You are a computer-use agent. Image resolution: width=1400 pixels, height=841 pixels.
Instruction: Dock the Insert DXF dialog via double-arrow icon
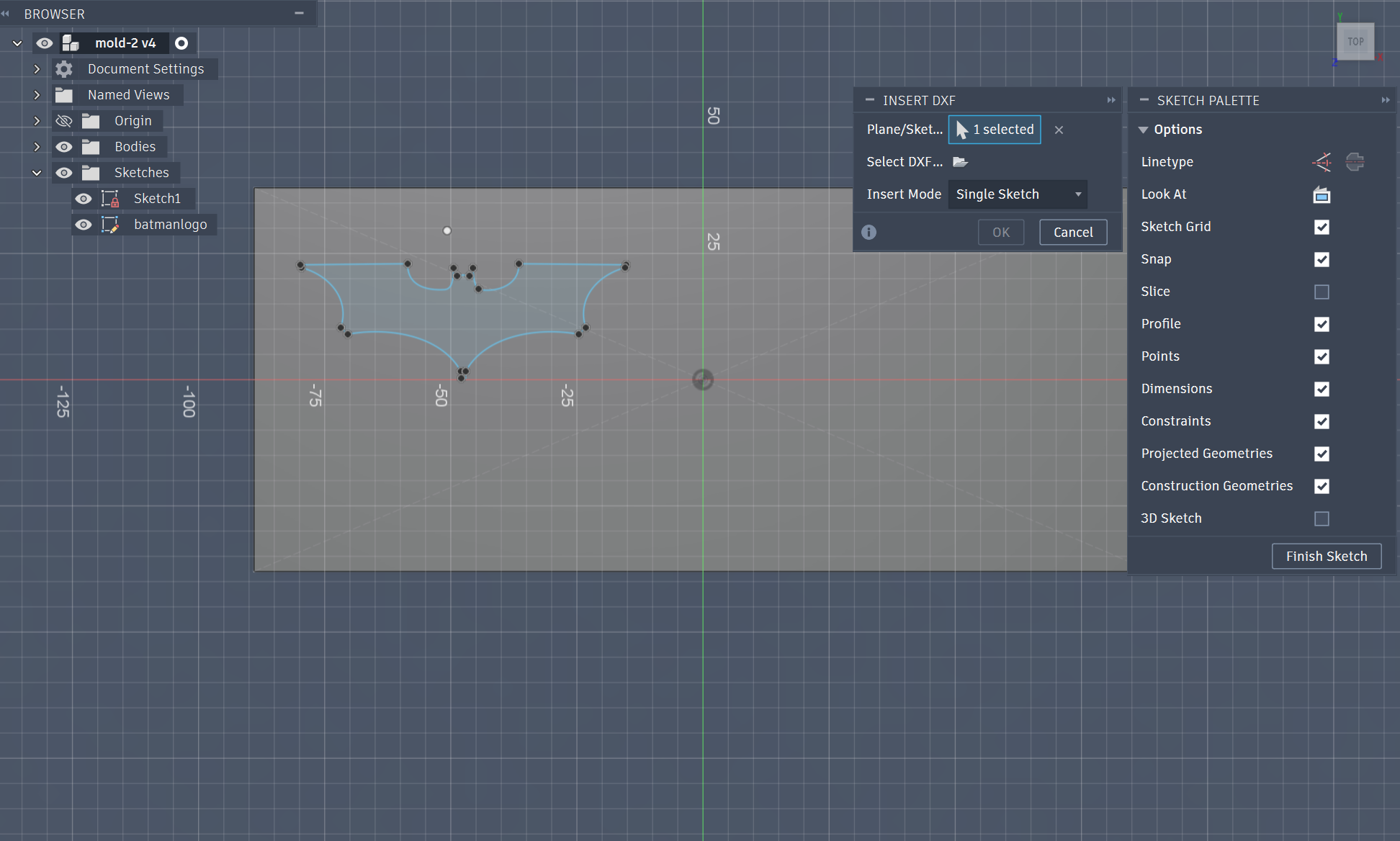1111,100
